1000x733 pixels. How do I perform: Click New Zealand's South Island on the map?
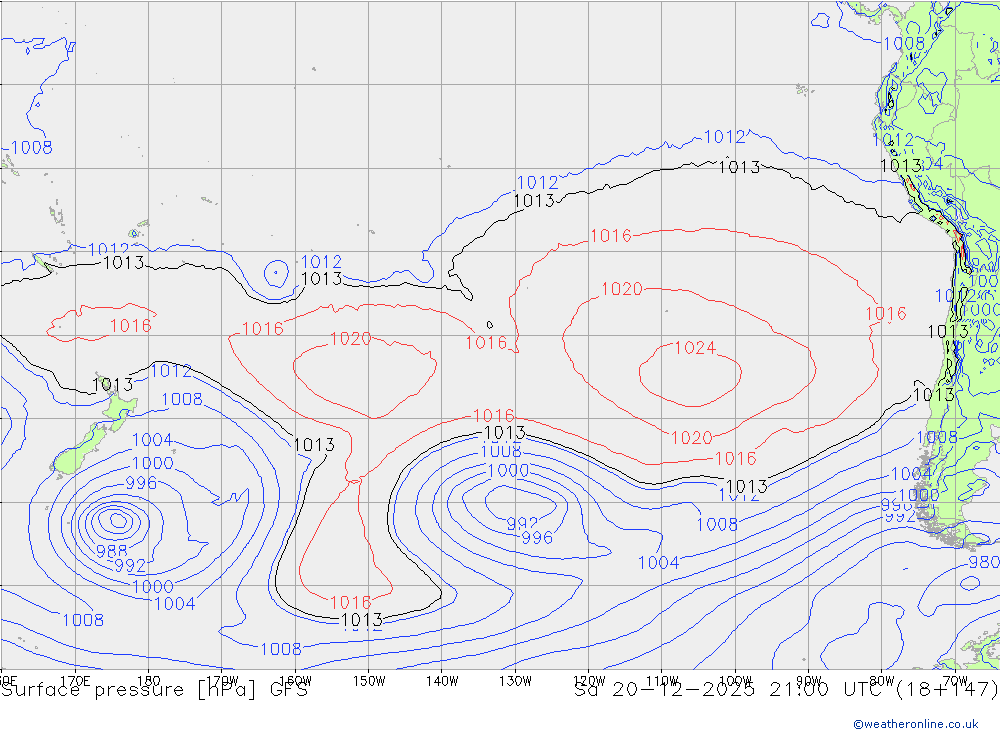pyautogui.click(x=80, y=451)
